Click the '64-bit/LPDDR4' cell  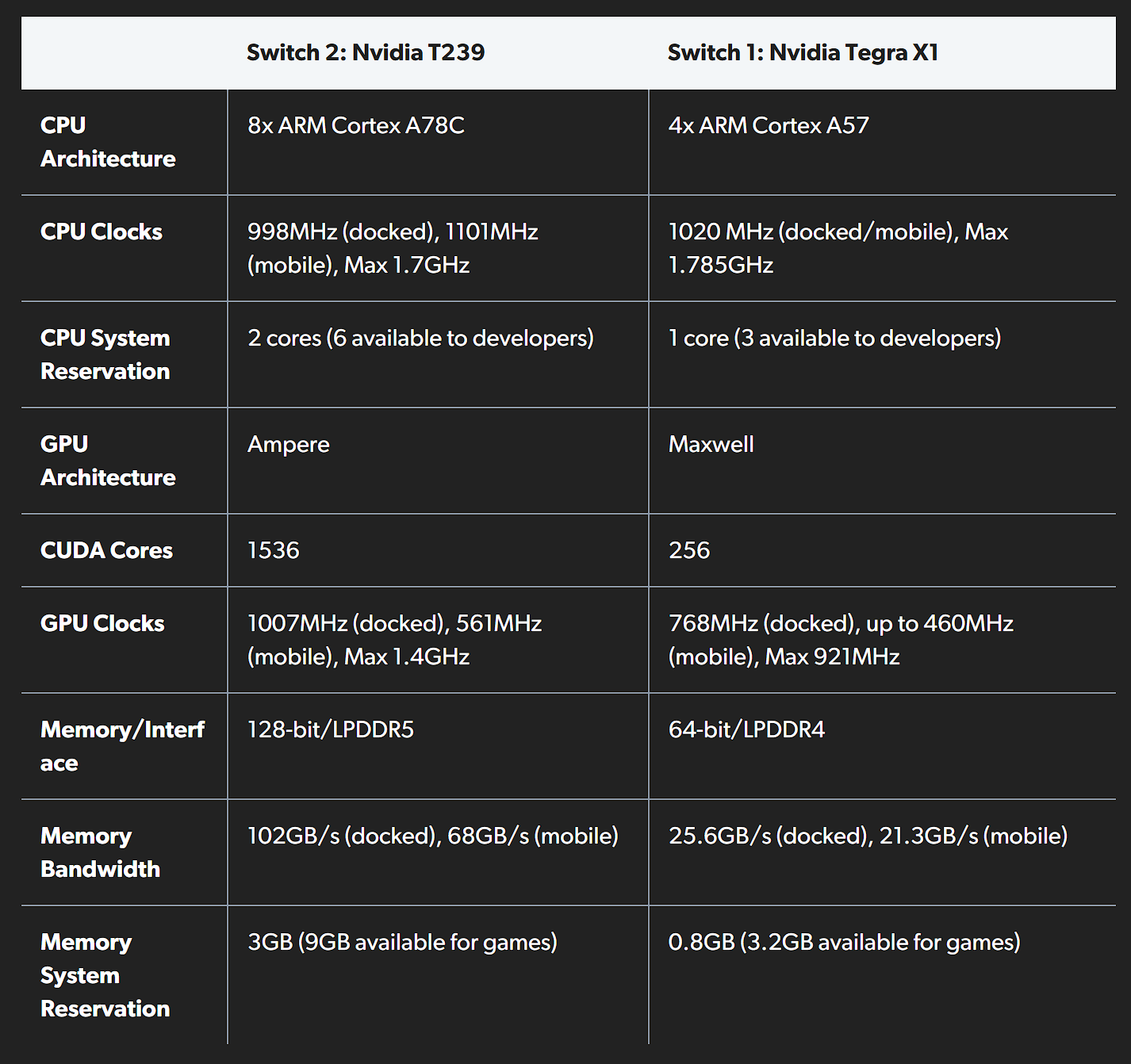[x=746, y=729]
